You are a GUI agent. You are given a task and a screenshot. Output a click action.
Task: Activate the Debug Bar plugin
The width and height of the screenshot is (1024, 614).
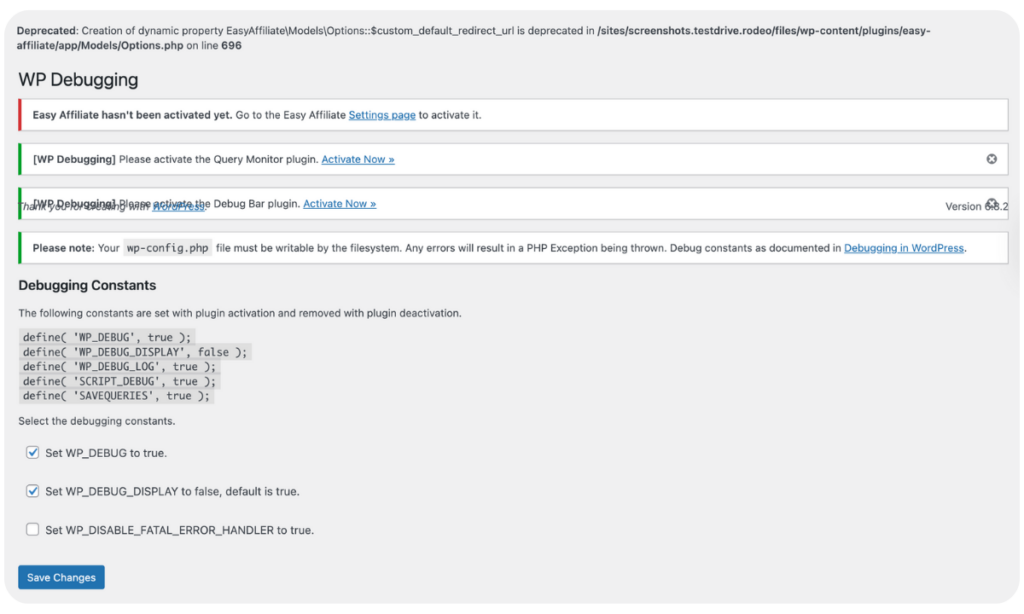point(339,203)
